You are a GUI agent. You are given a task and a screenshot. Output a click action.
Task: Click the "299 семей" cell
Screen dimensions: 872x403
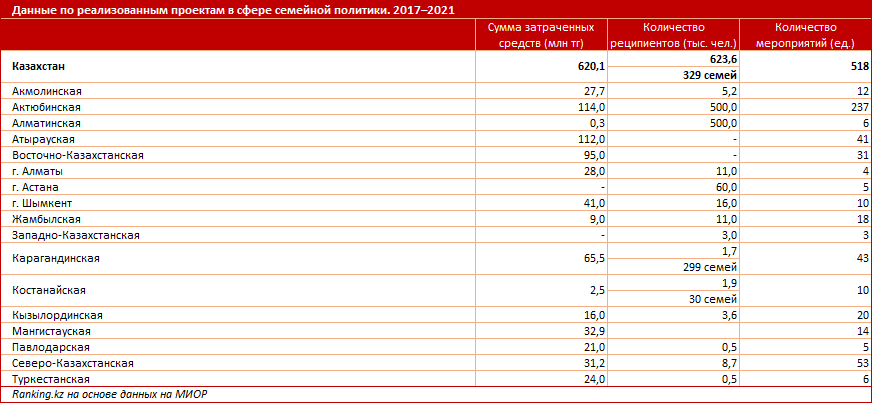(x=710, y=267)
